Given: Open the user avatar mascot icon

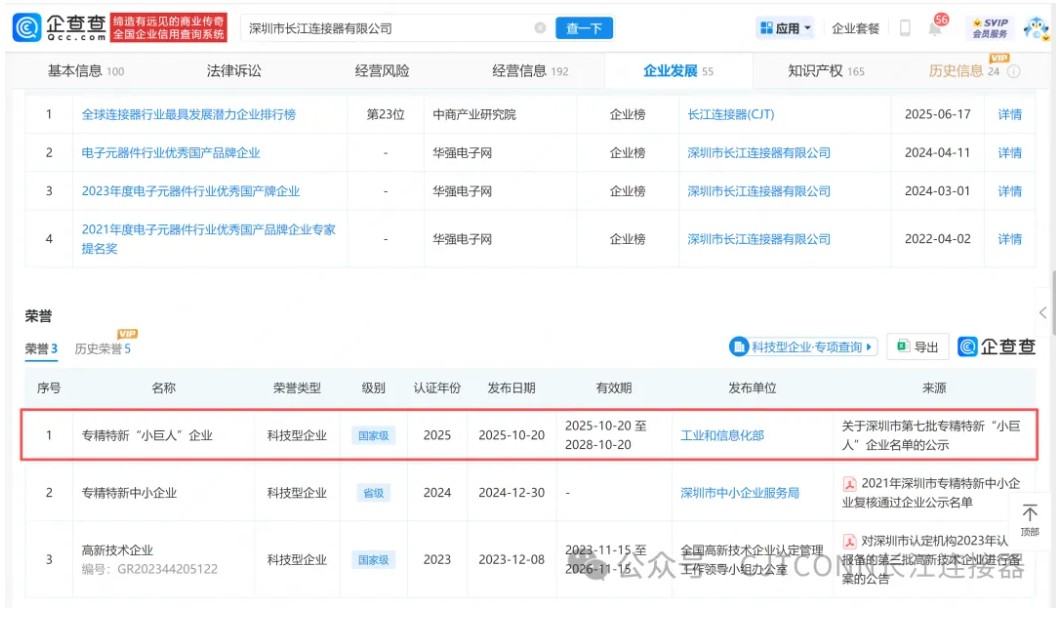Looking at the screenshot, I should click(1035, 28).
